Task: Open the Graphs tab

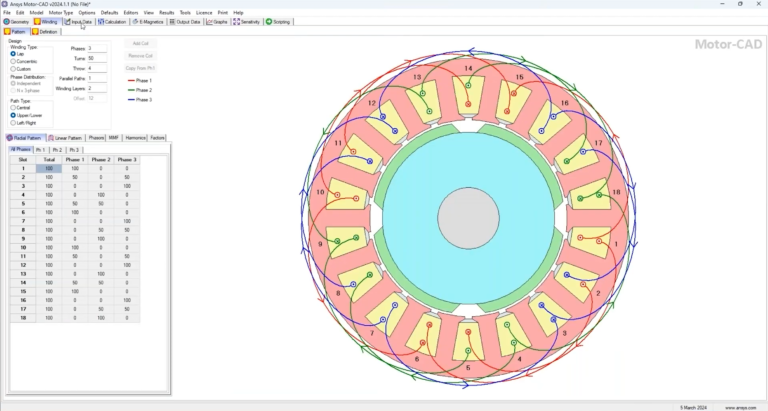Action: (217, 22)
